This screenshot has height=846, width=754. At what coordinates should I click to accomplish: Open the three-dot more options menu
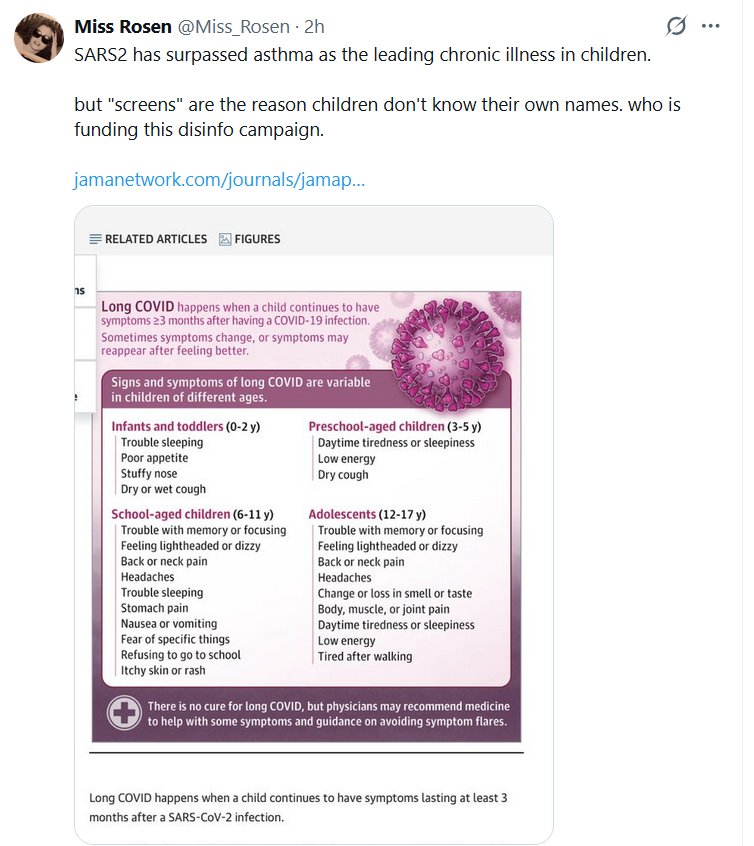pos(711,27)
